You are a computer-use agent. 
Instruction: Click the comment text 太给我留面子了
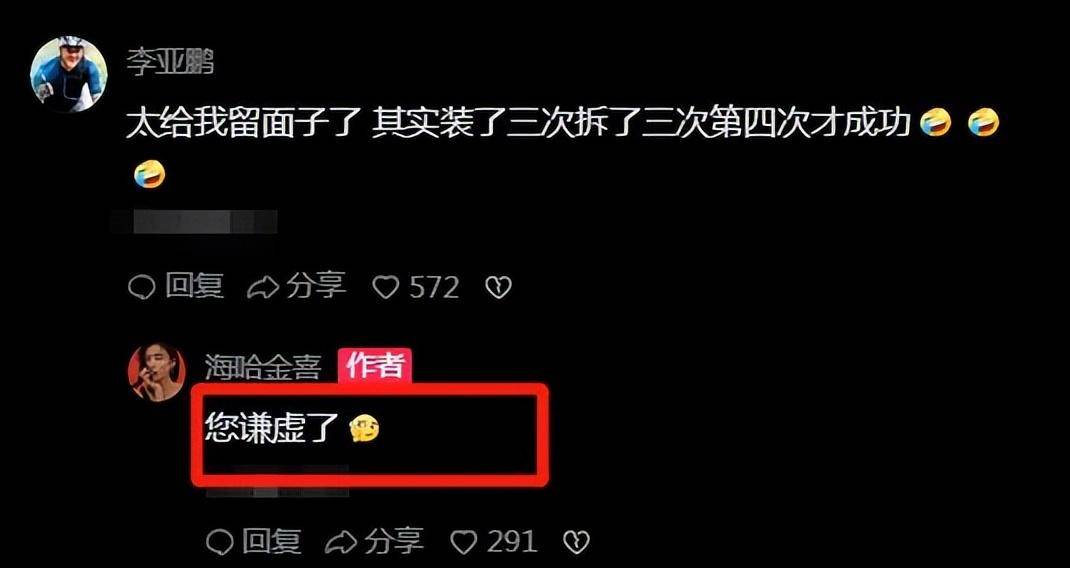(244, 126)
